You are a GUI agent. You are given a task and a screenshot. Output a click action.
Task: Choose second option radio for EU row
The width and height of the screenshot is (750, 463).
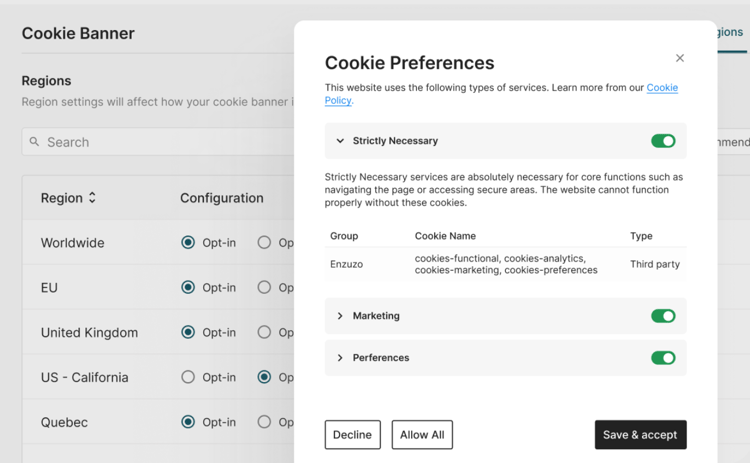[264, 287]
